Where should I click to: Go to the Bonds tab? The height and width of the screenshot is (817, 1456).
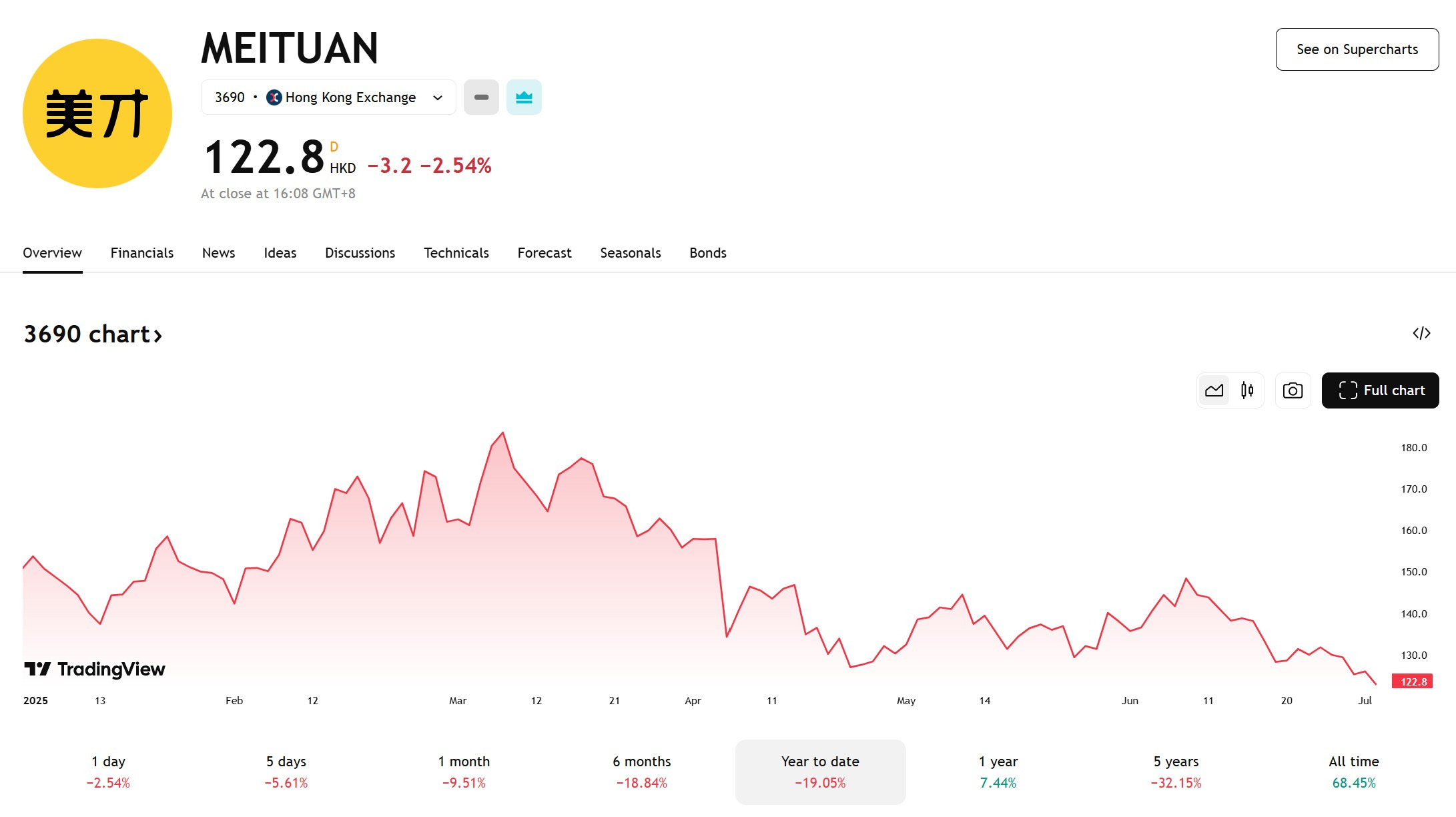708,253
